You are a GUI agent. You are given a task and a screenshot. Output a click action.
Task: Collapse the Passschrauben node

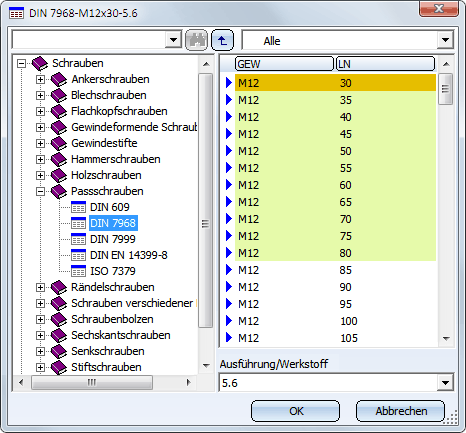tap(40, 191)
